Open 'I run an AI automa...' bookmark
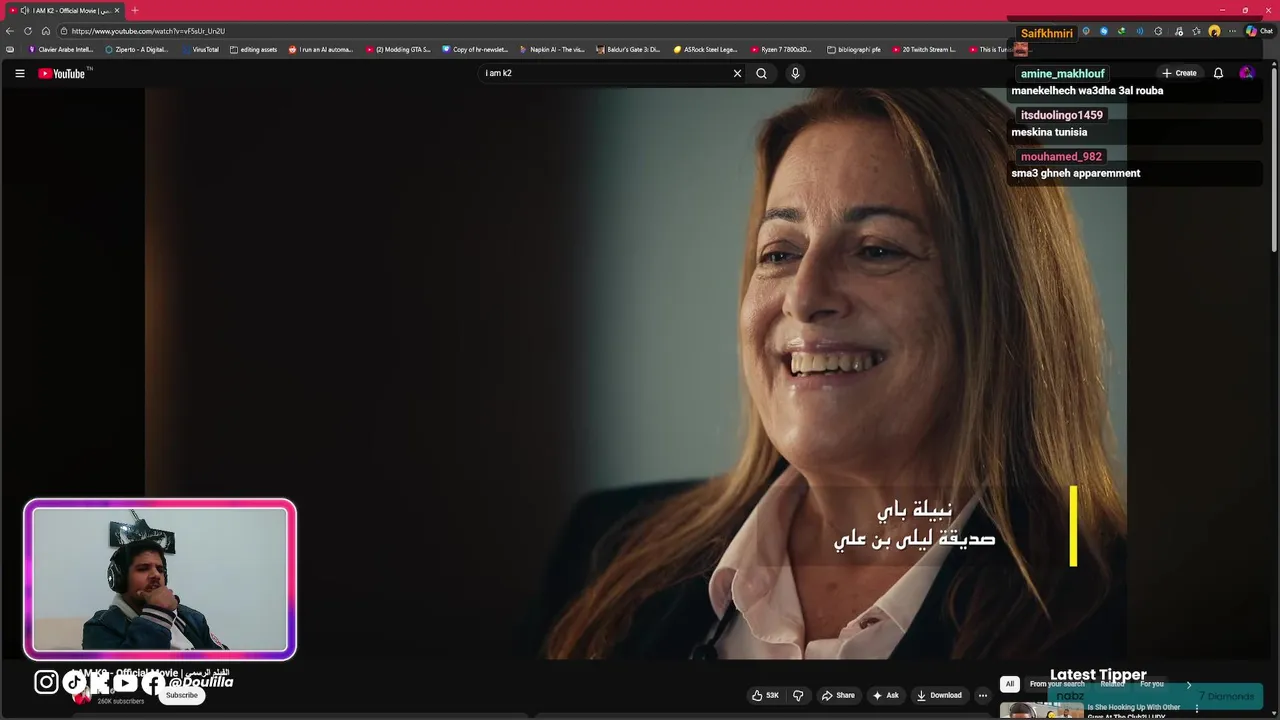1280x720 pixels. click(321, 49)
